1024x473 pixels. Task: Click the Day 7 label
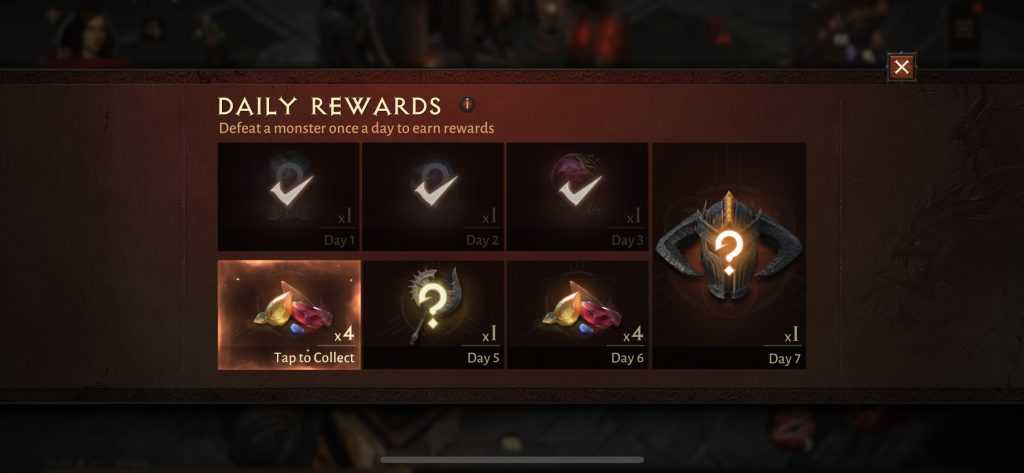(784, 359)
